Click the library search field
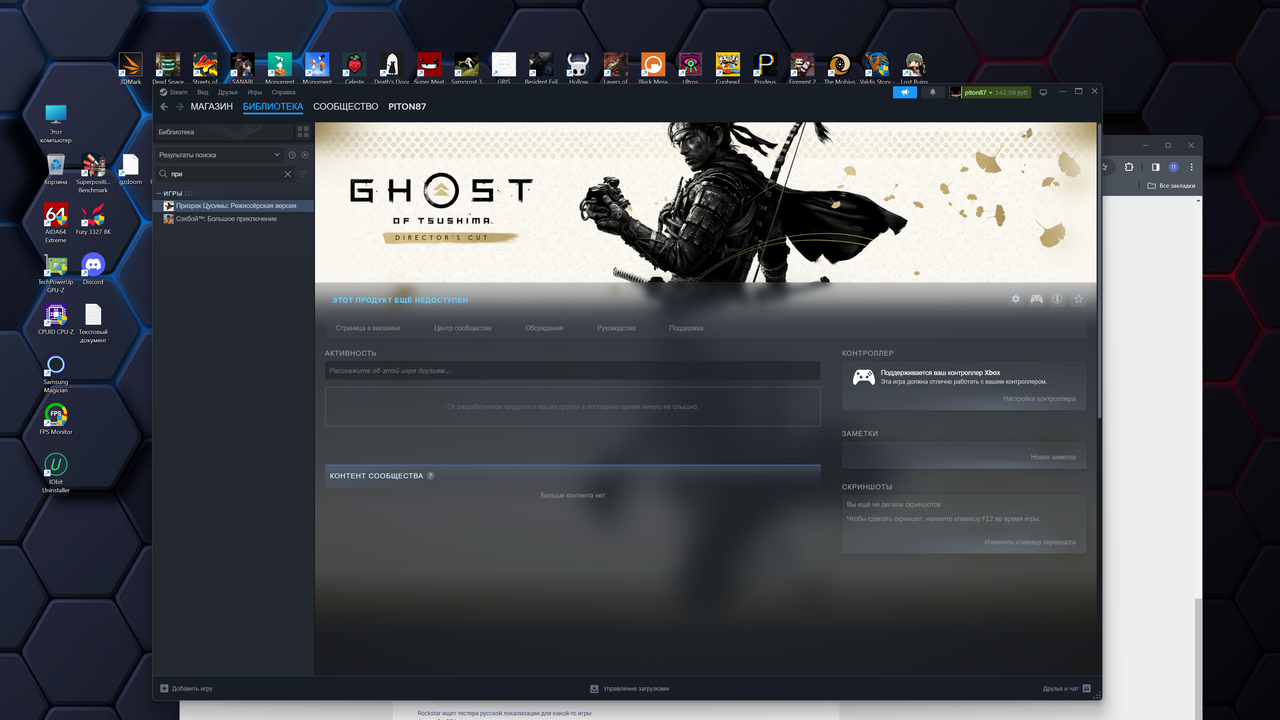Screen dimensions: 1280x720 pos(226,174)
